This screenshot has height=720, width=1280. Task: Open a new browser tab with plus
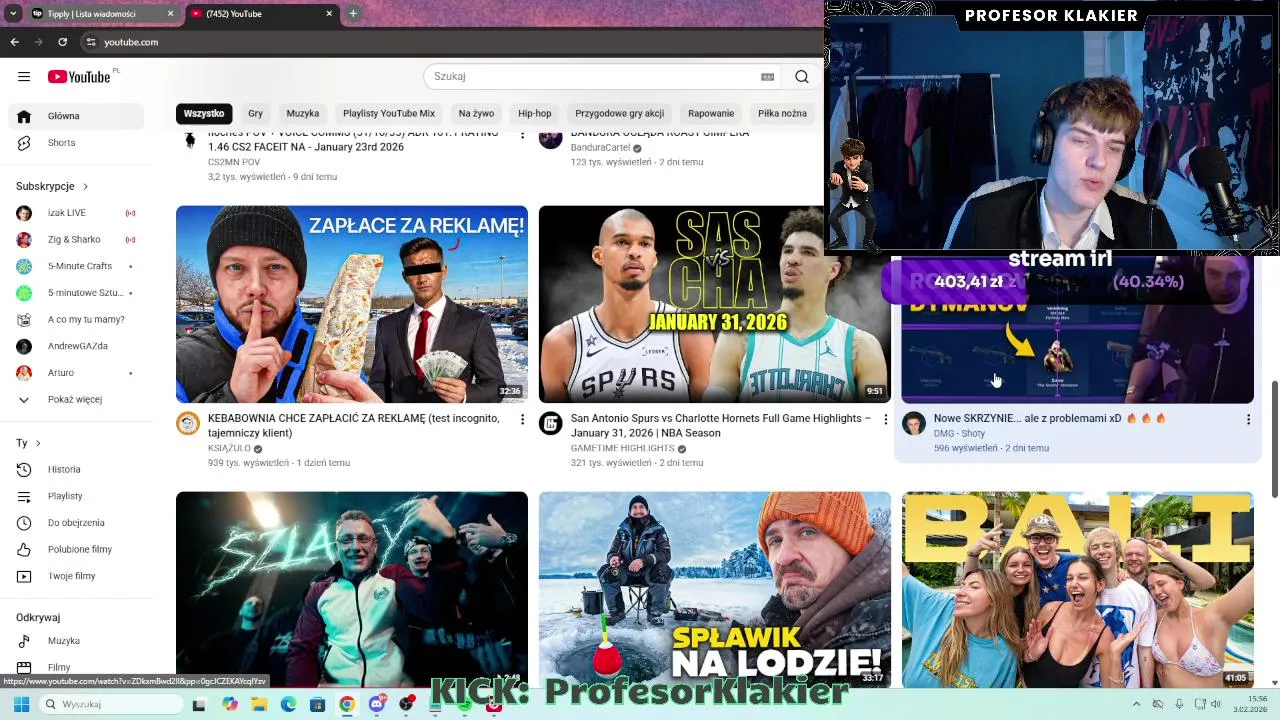353,14
